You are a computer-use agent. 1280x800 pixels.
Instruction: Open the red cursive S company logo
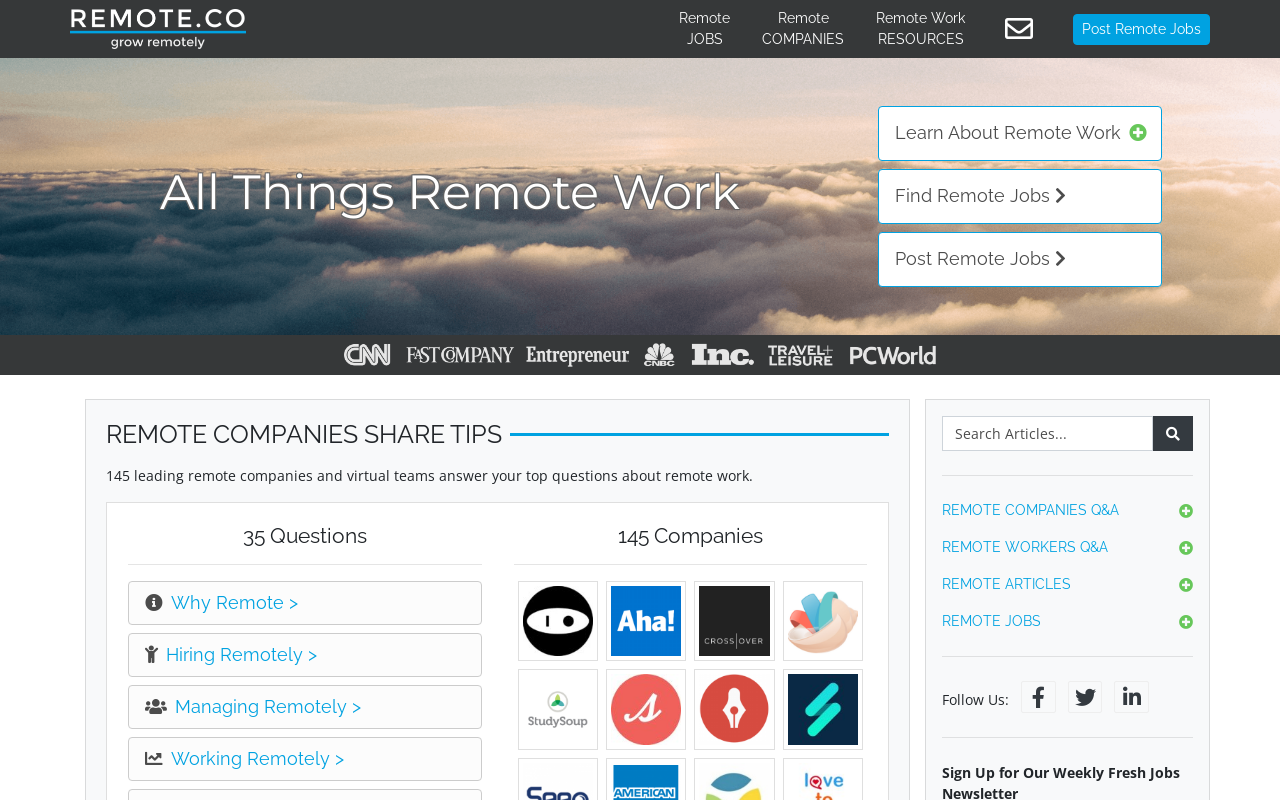tap(646, 709)
